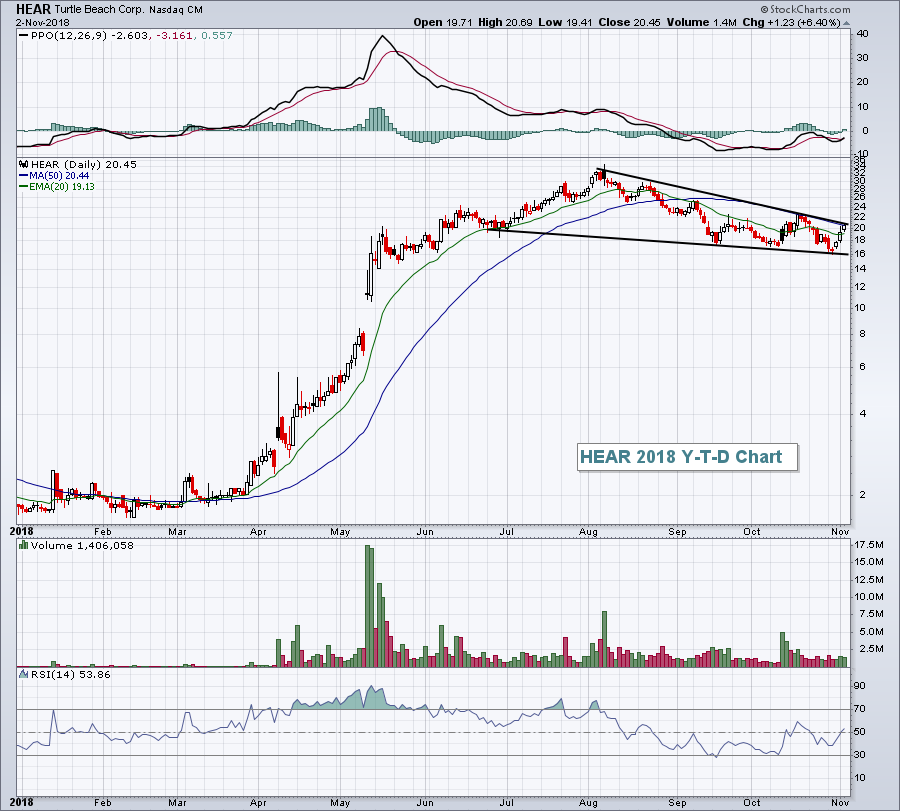Click the Nasdaq CM exchange label

click(176, 10)
